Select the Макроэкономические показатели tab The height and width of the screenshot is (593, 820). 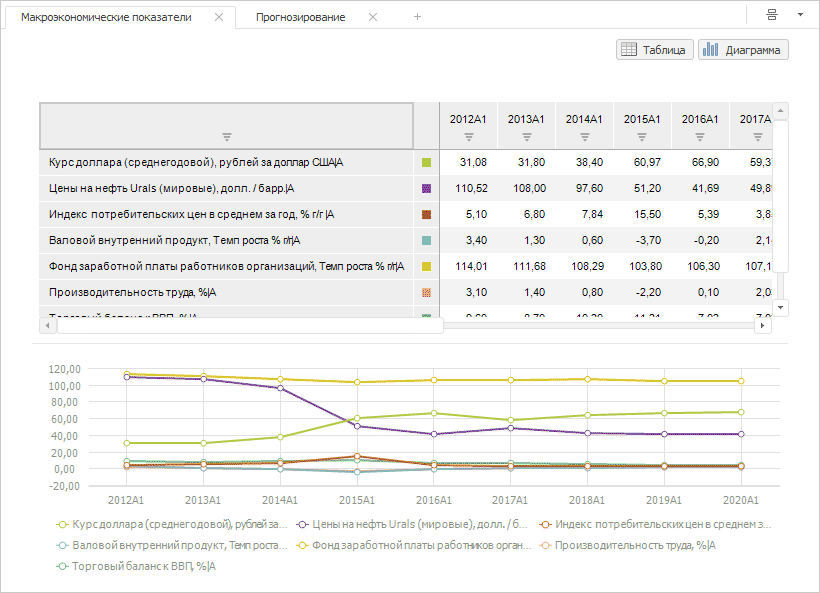tap(106, 17)
